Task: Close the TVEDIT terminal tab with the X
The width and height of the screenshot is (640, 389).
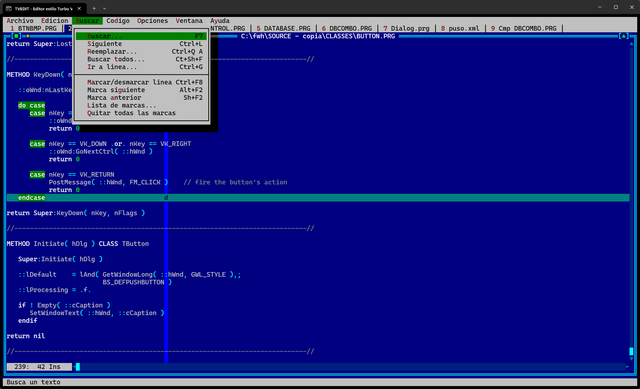Action: pyautogui.click(x=79, y=8)
